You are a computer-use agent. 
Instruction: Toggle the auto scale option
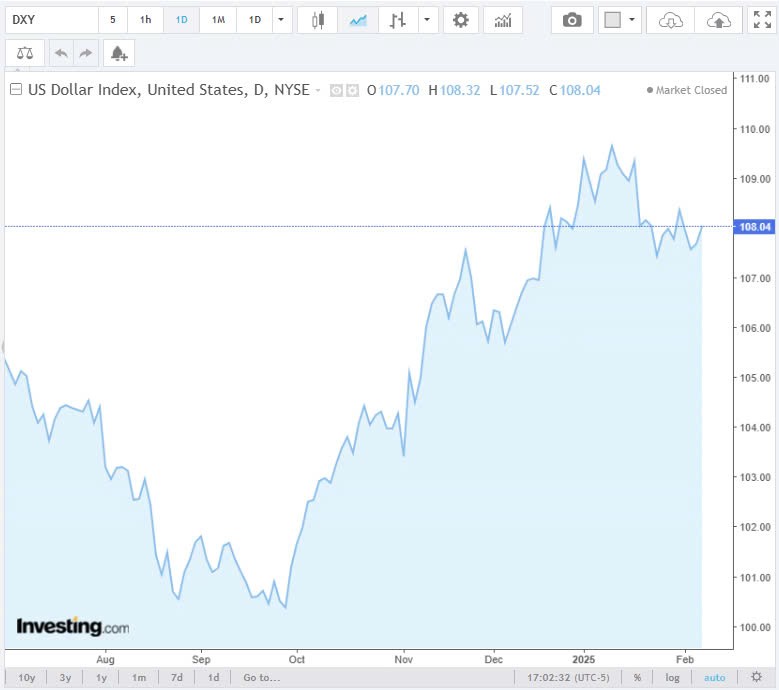point(714,677)
